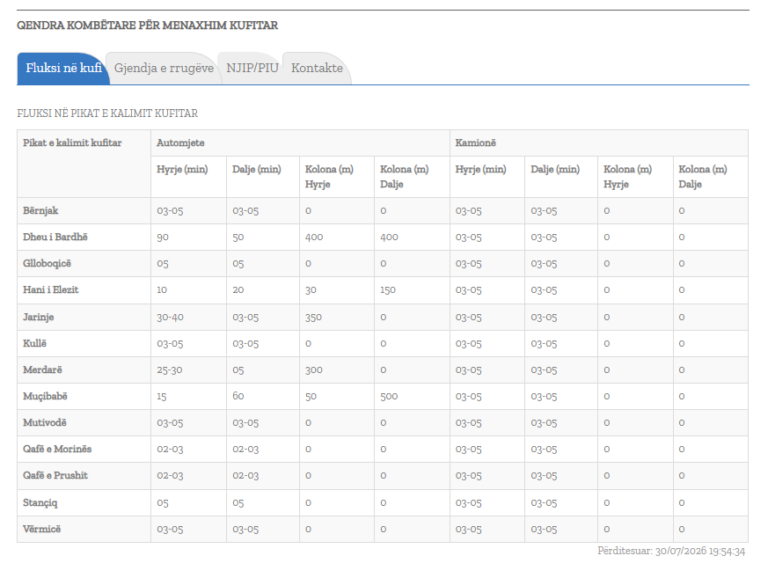Click the 90 entry time for Dheu i Bardhë
Viewport: 768px width, 578px height.
click(163, 237)
